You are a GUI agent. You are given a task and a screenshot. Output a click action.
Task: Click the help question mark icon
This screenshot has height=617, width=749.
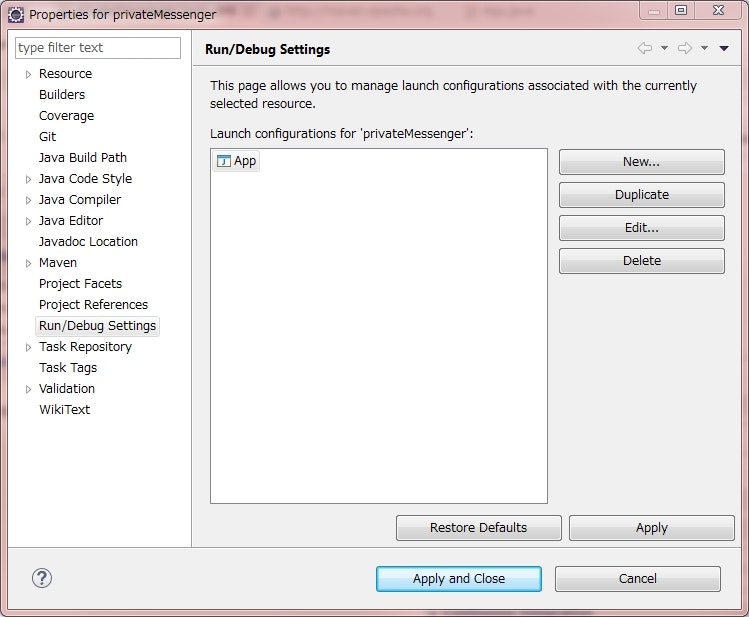tap(42, 578)
